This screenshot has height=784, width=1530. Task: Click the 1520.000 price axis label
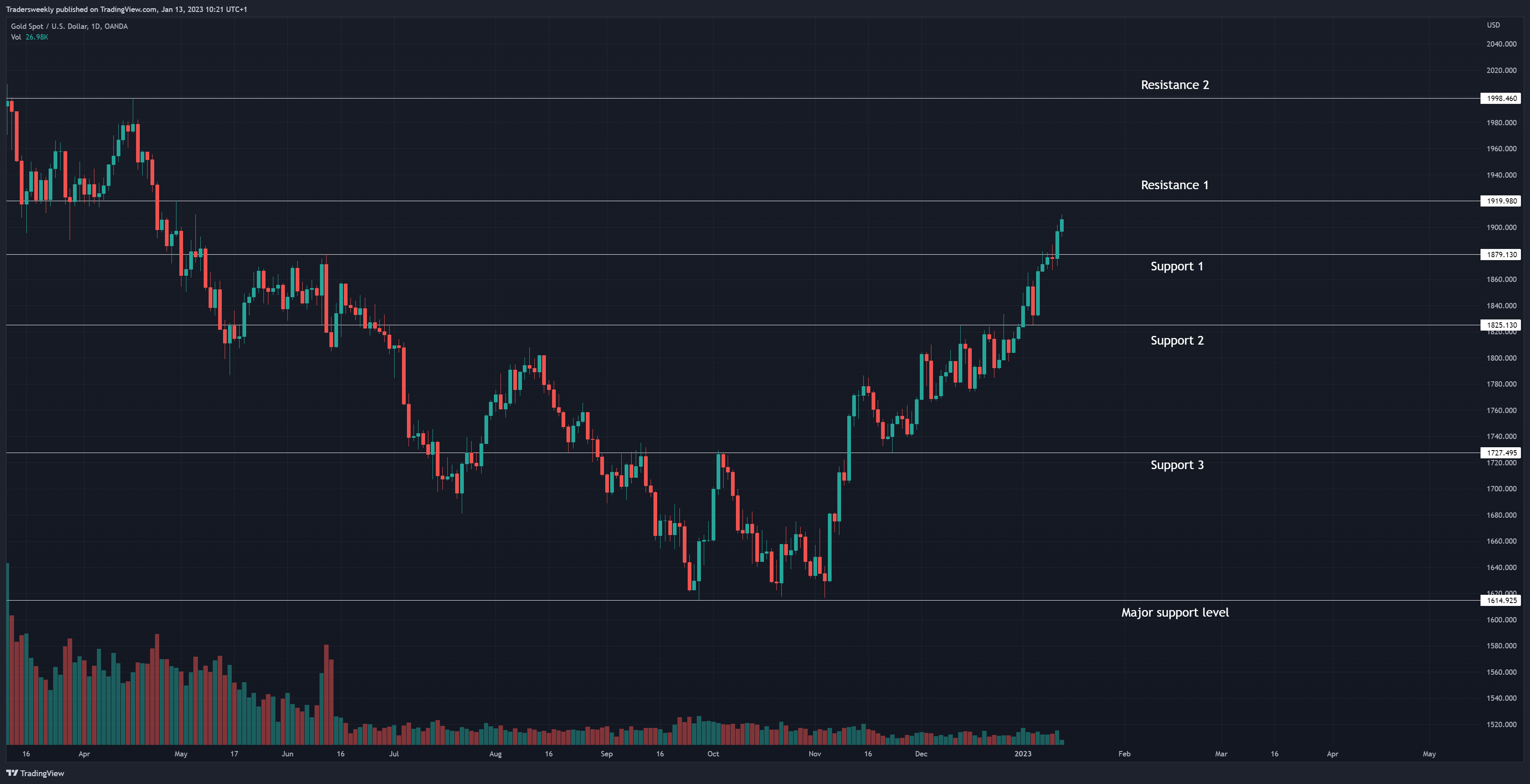(x=1501, y=725)
